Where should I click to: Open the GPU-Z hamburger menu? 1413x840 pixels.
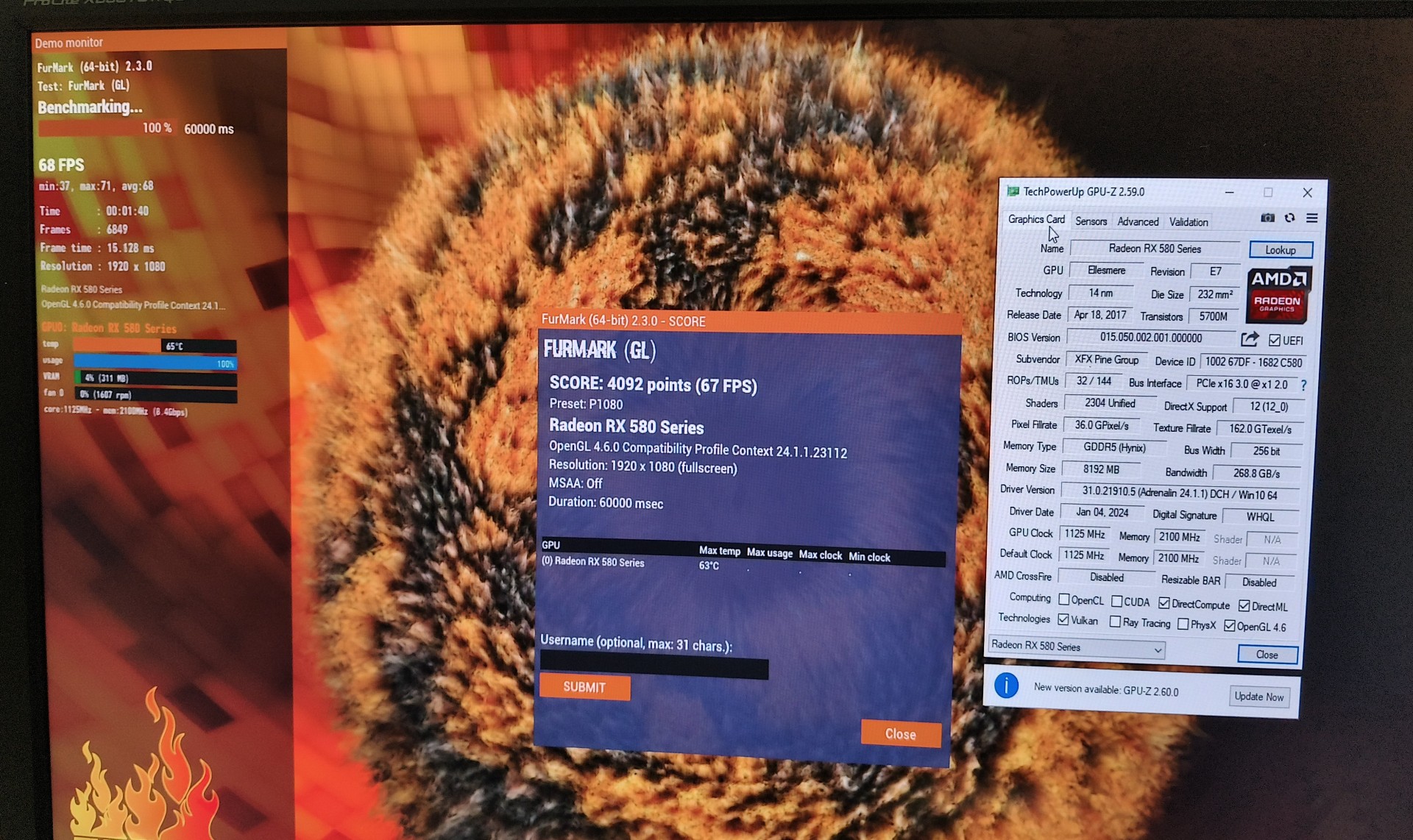1311,218
